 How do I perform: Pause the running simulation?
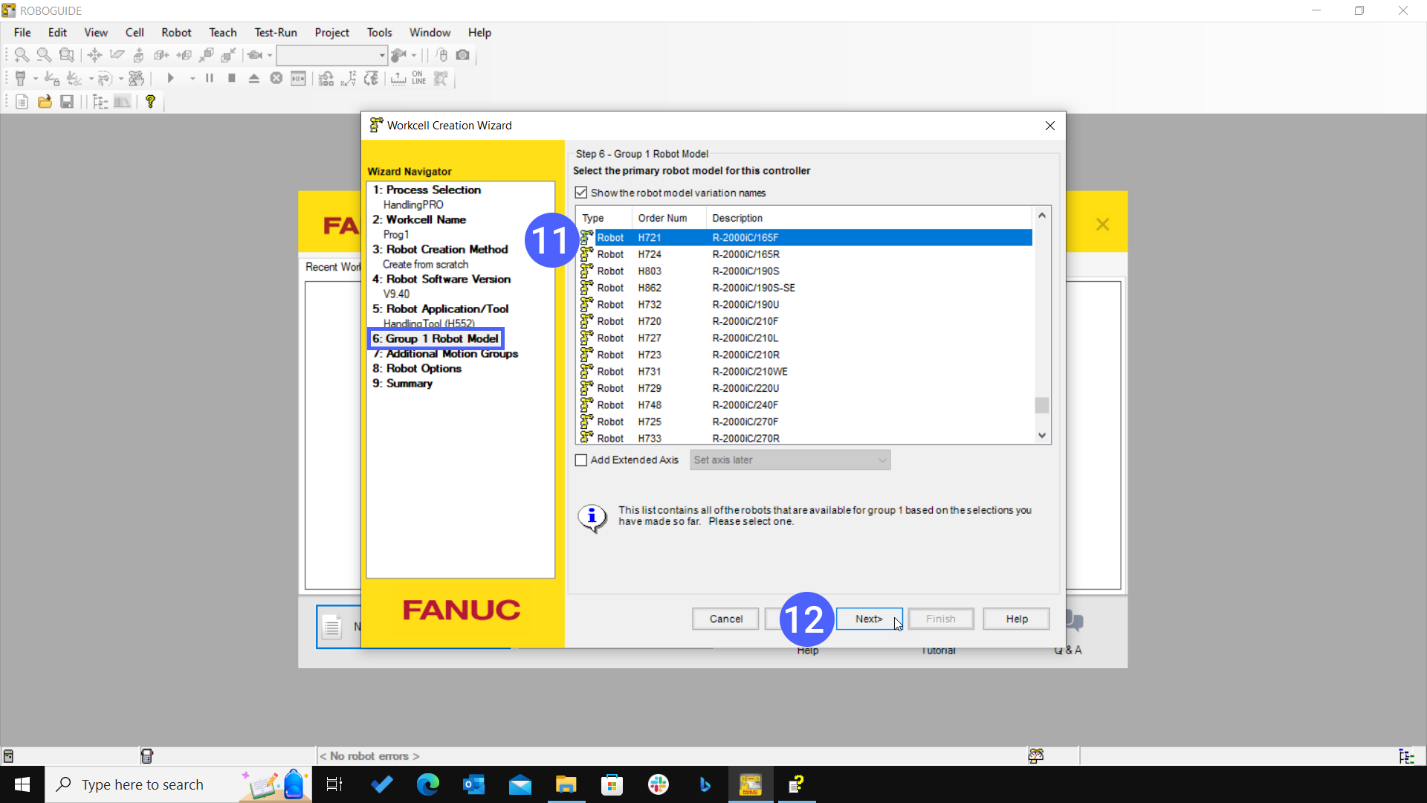[209, 77]
